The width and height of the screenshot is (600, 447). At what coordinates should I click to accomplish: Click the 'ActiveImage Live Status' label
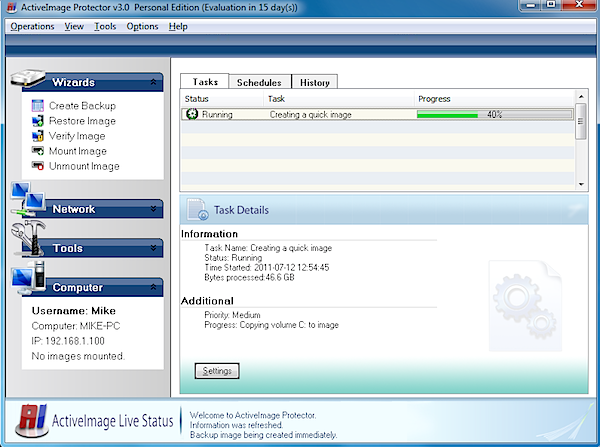tap(112, 421)
